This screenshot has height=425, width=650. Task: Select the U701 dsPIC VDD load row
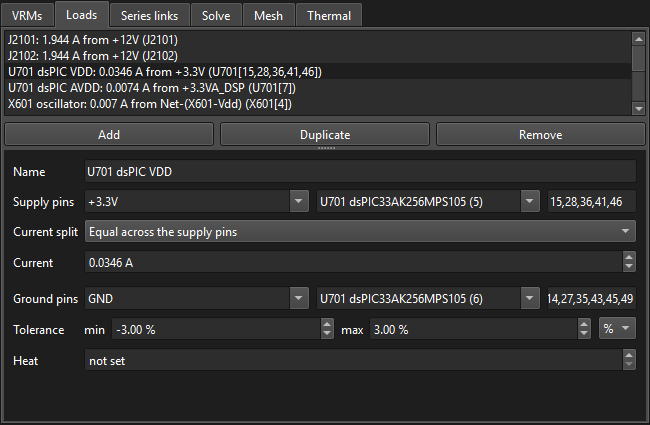tap(318, 72)
